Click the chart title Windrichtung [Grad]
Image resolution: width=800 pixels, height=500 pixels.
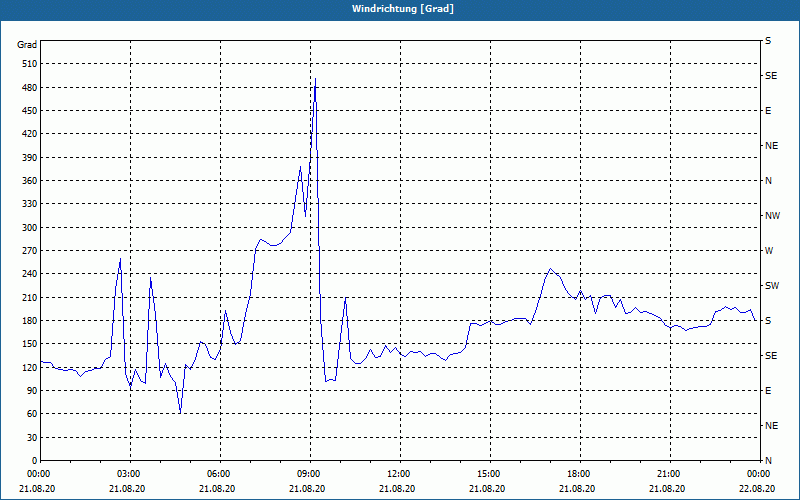(403, 9)
